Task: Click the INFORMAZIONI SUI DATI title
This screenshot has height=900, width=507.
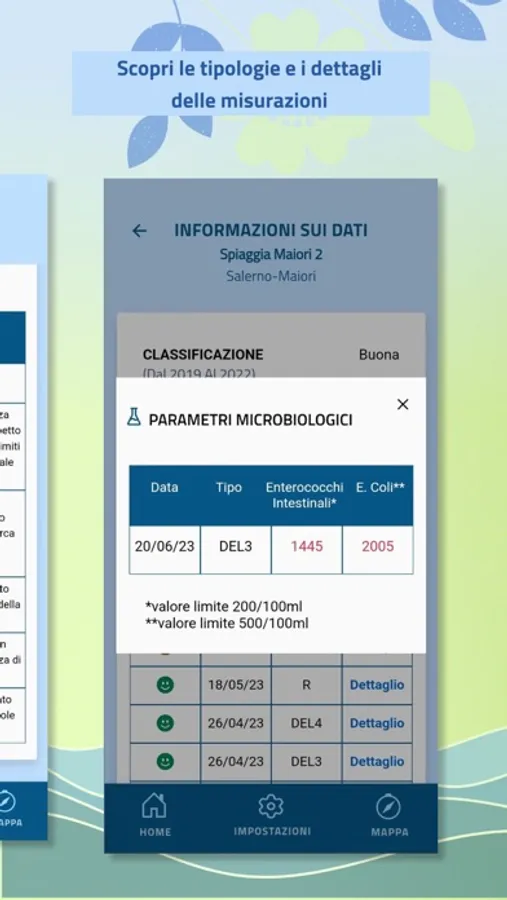Action: pos(271,231)
